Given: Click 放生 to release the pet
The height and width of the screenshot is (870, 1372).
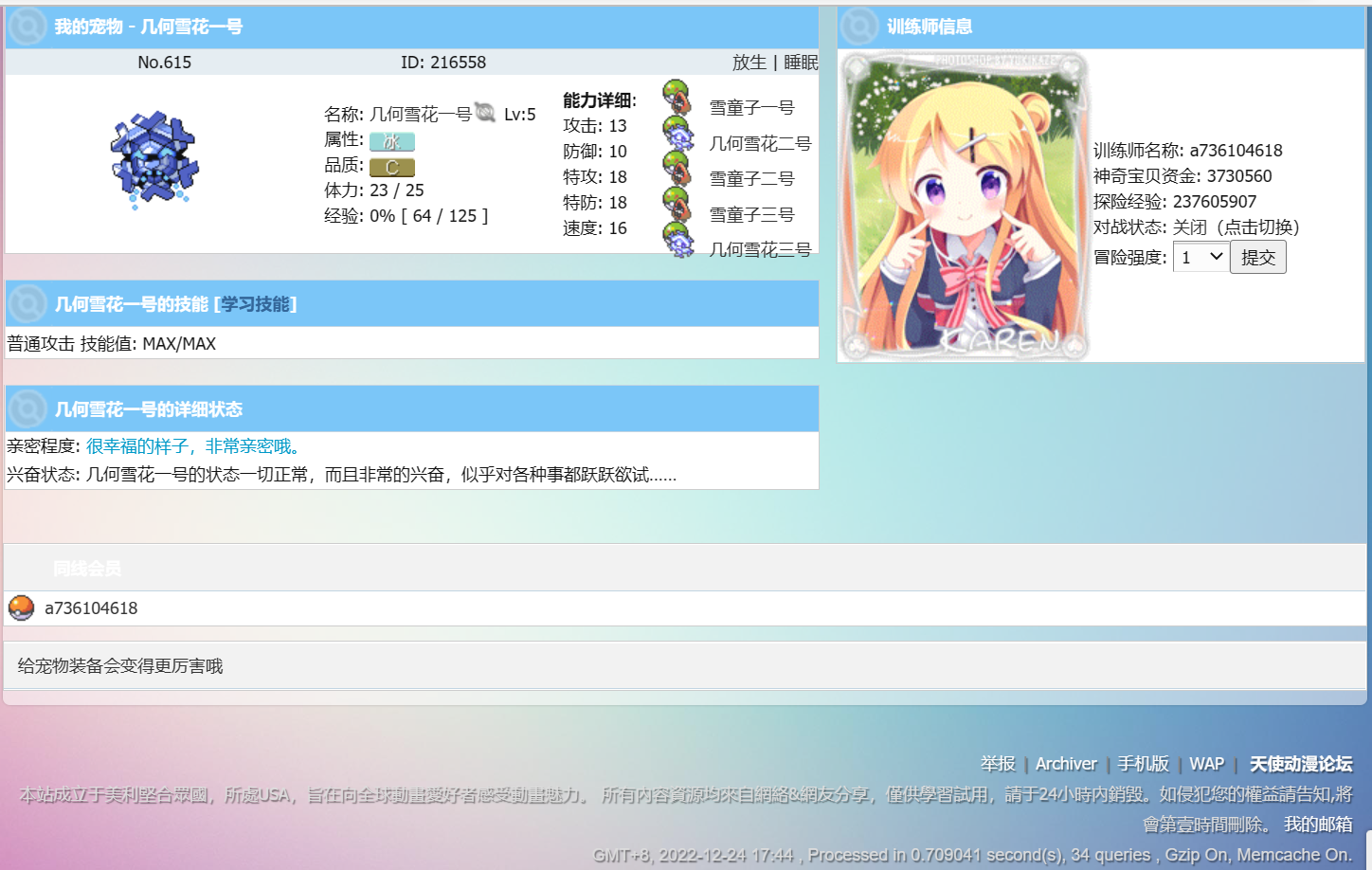Looking at the screenshot, I should (749, 62).
